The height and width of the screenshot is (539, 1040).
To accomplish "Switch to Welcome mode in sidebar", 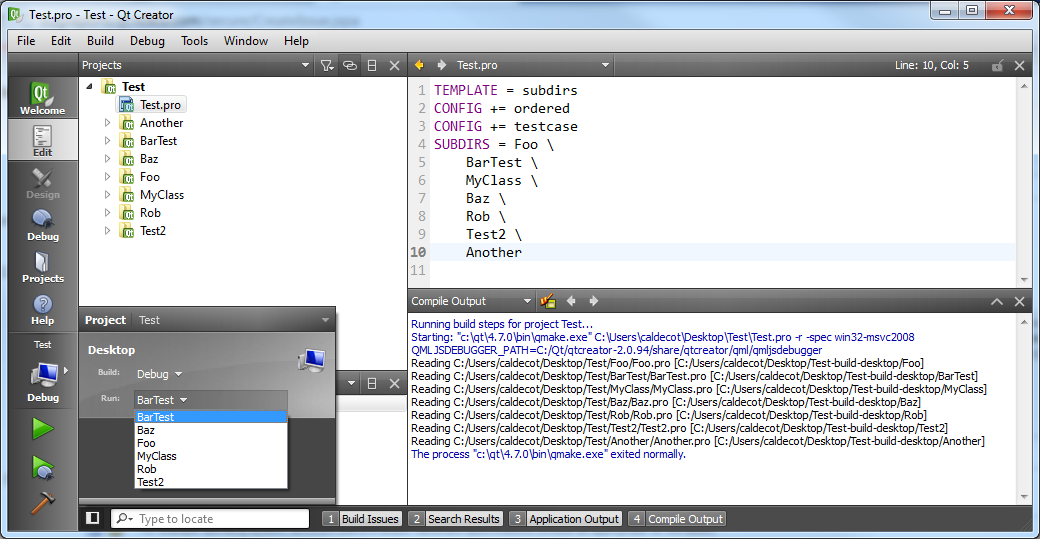I will click(x=42, y=99).
